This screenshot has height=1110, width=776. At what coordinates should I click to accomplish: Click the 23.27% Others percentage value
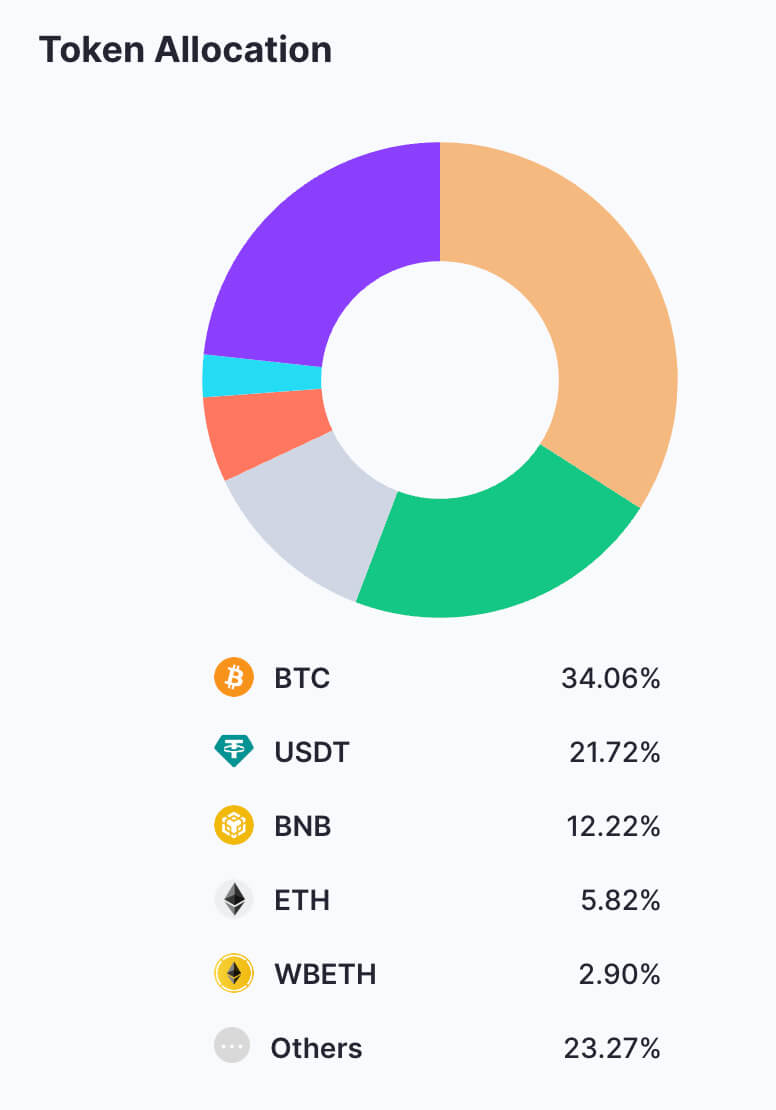click(610, 1048)
